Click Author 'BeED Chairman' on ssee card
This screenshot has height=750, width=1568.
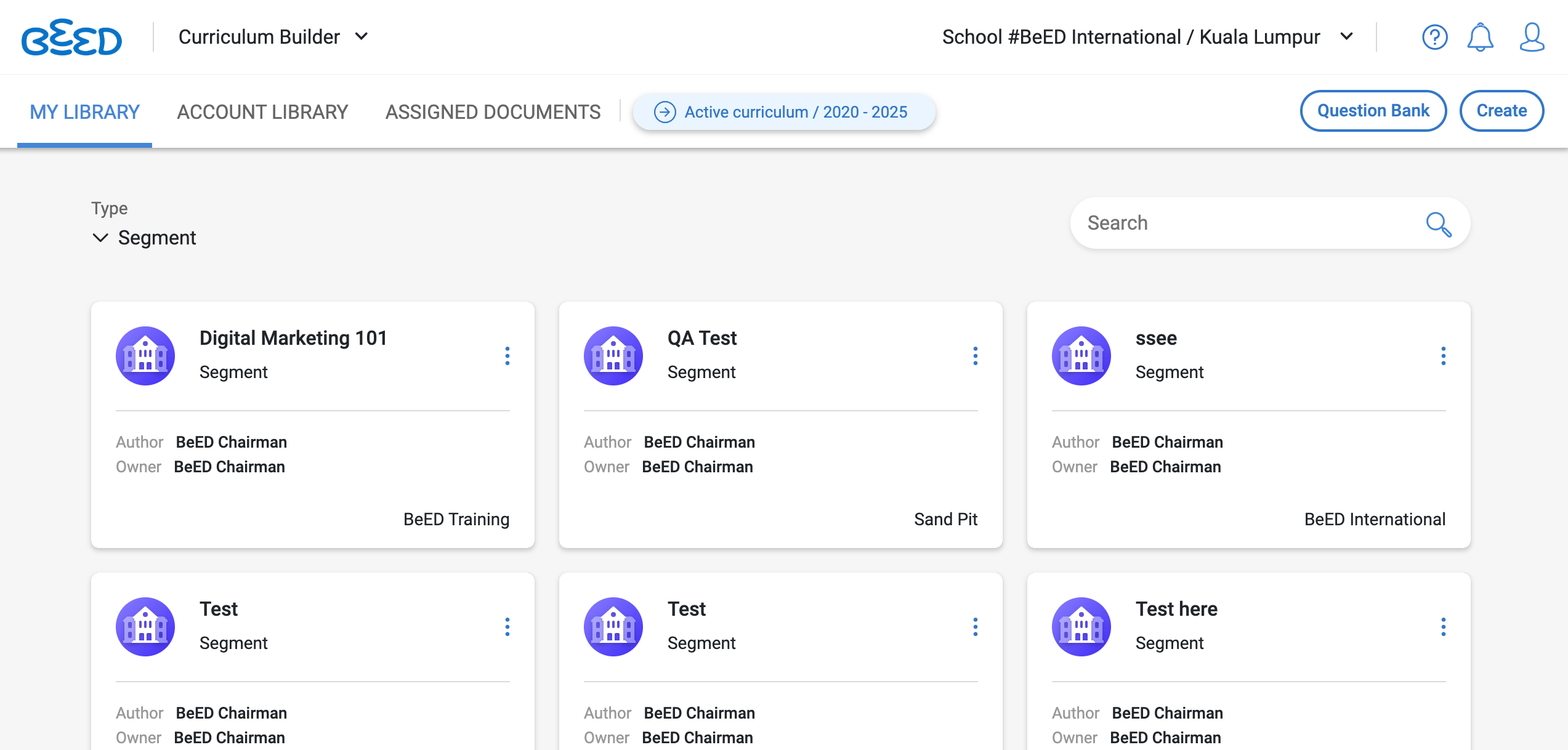coord(1168,442)
